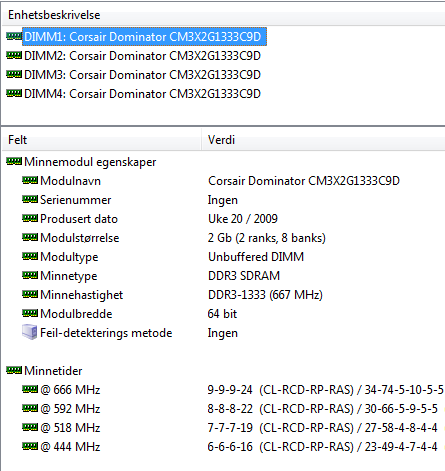This screenshot has width=445, height=471.
Task: Select the @ 444 MHz timing label
Action: coord(70,447)
